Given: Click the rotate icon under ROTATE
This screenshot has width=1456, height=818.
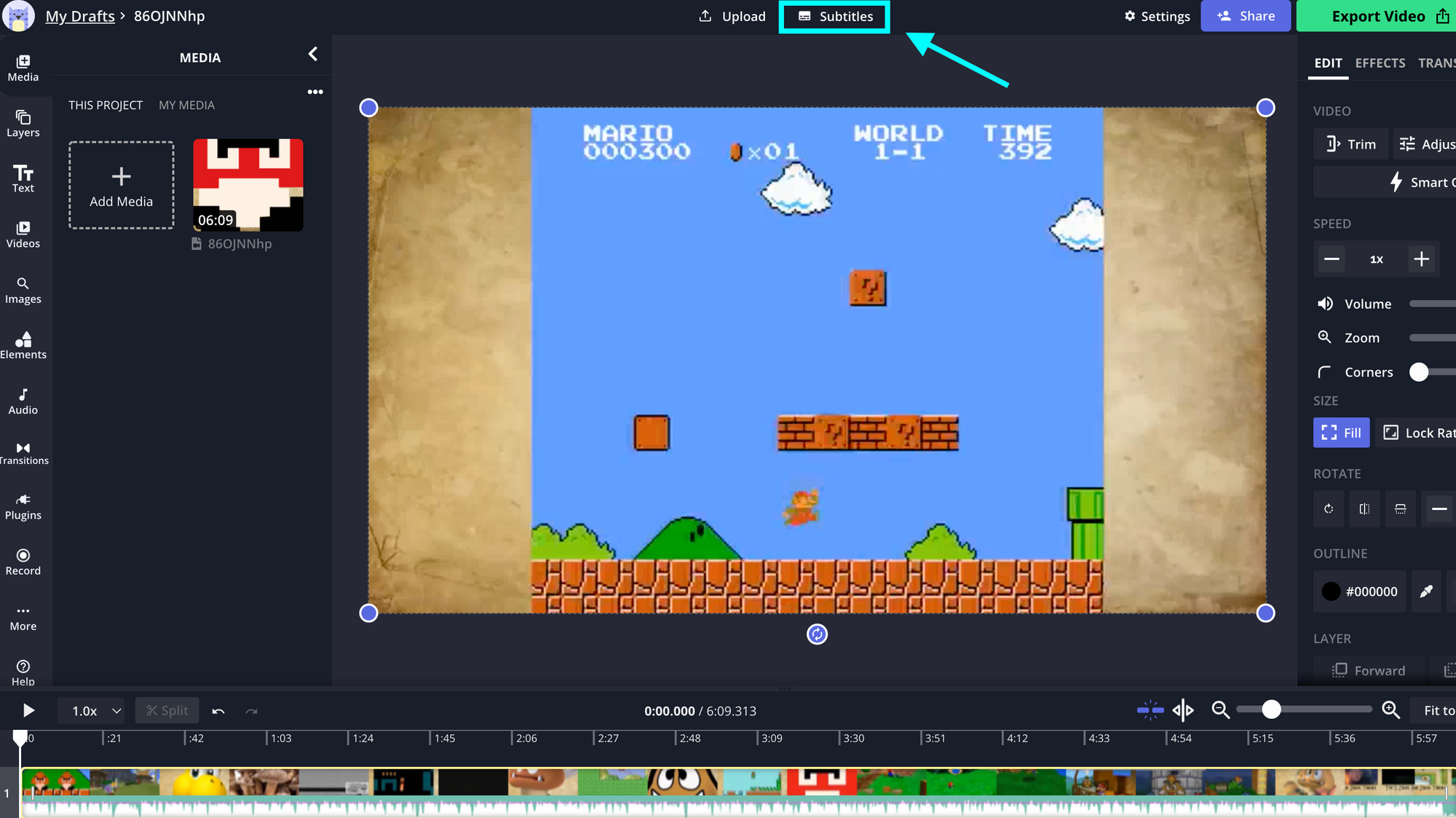Looking at the screenshot, I should point(1328,509).
